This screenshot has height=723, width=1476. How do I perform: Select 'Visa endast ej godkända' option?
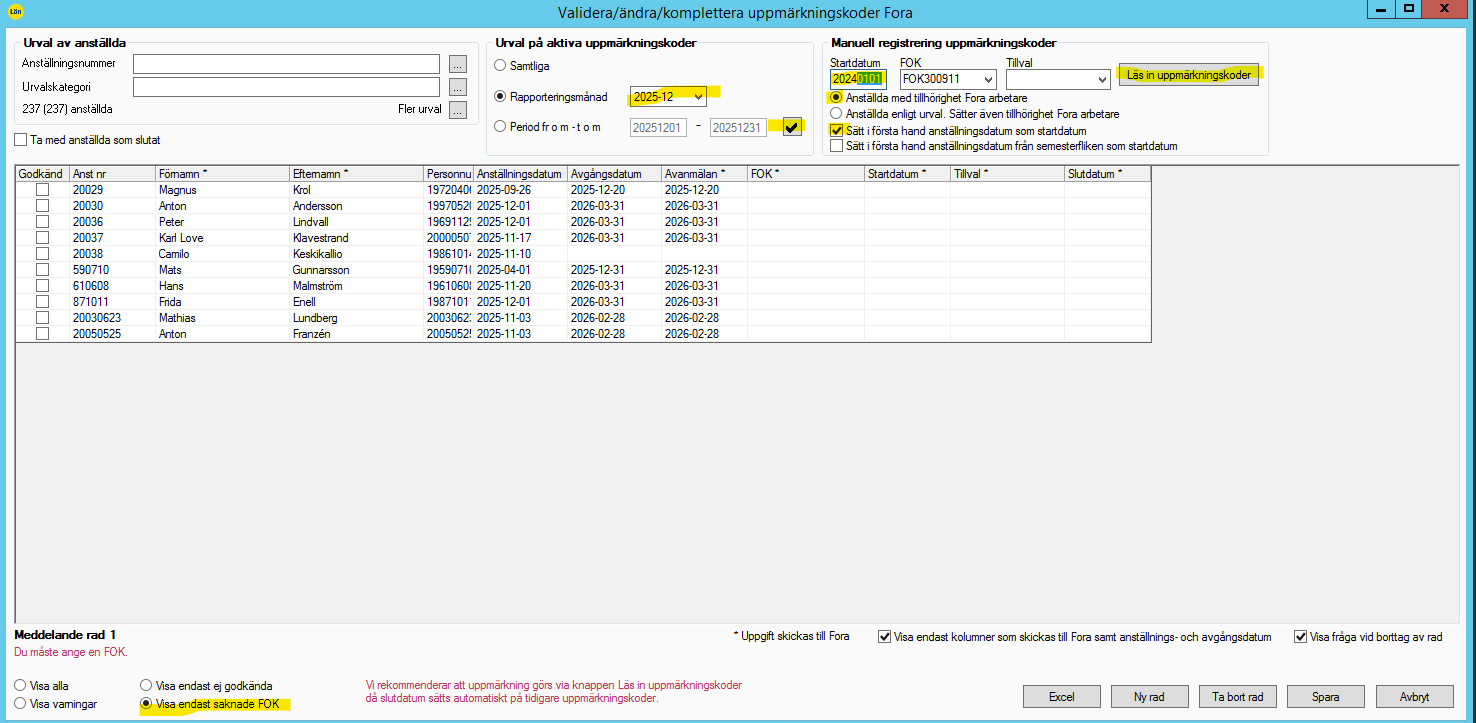pos(146,686)
